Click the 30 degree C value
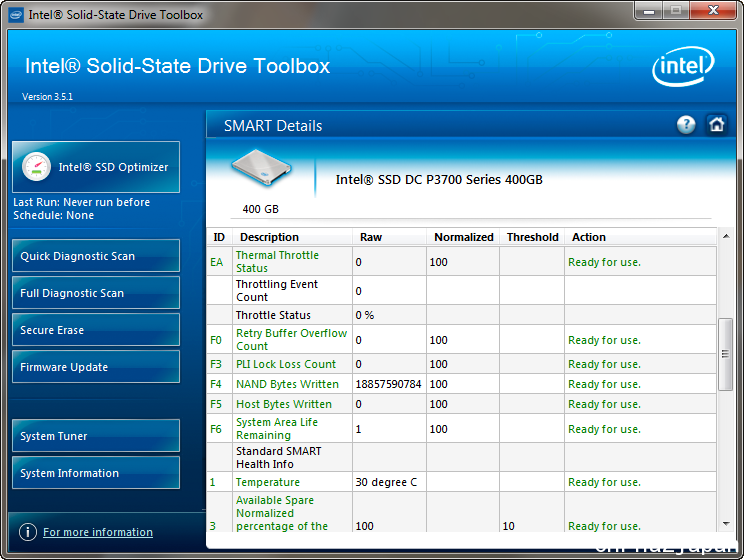 [x=386, y=482]
